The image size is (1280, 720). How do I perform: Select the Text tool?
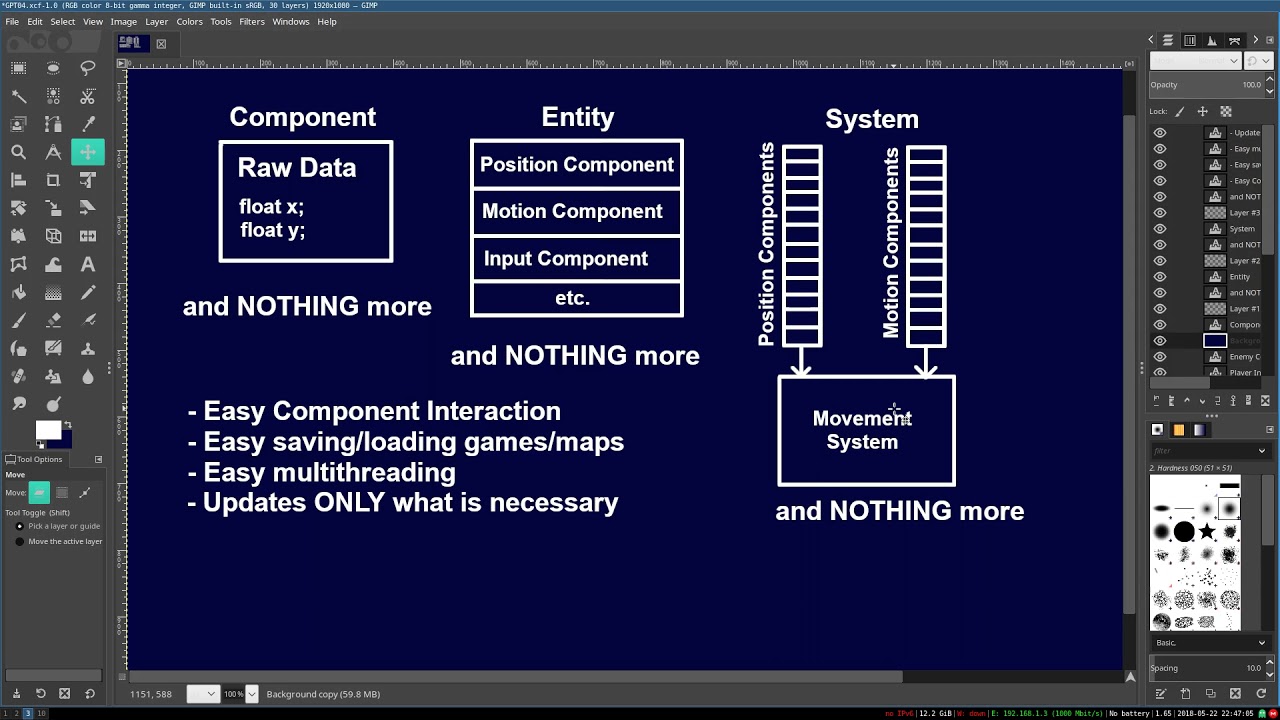tap(88, 264)
